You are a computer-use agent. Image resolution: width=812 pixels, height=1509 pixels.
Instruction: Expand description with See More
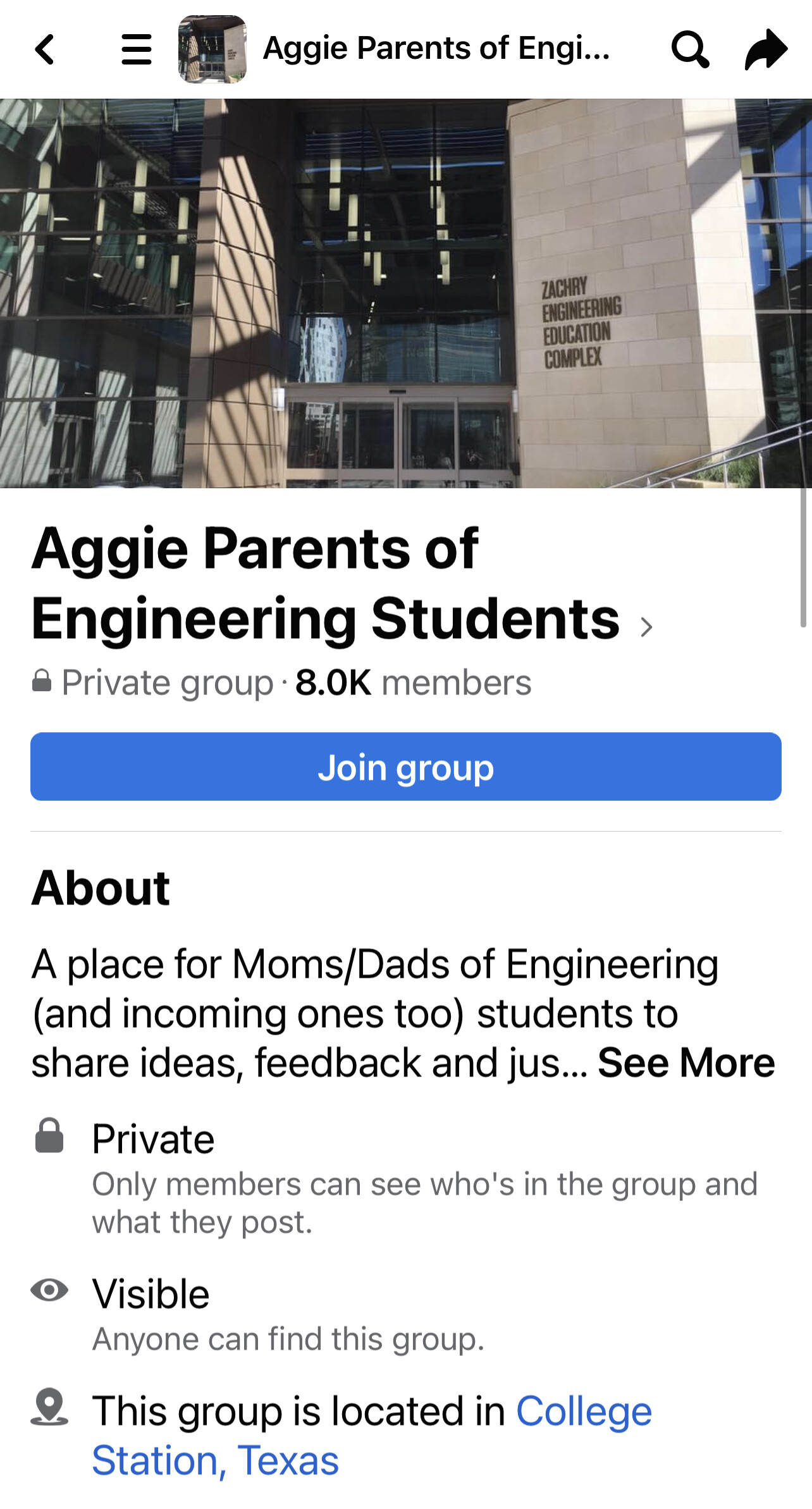tap(686, 1062)
